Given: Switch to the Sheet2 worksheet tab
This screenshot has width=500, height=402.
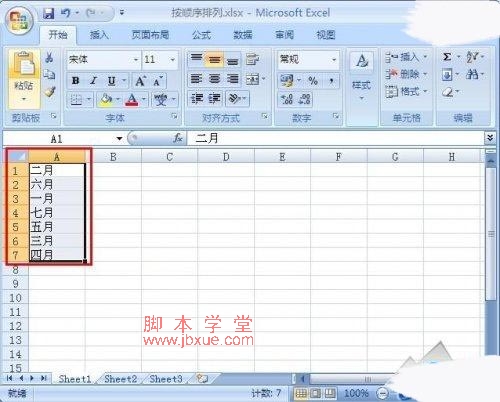Looking at the screenshot, I should 120,379.
